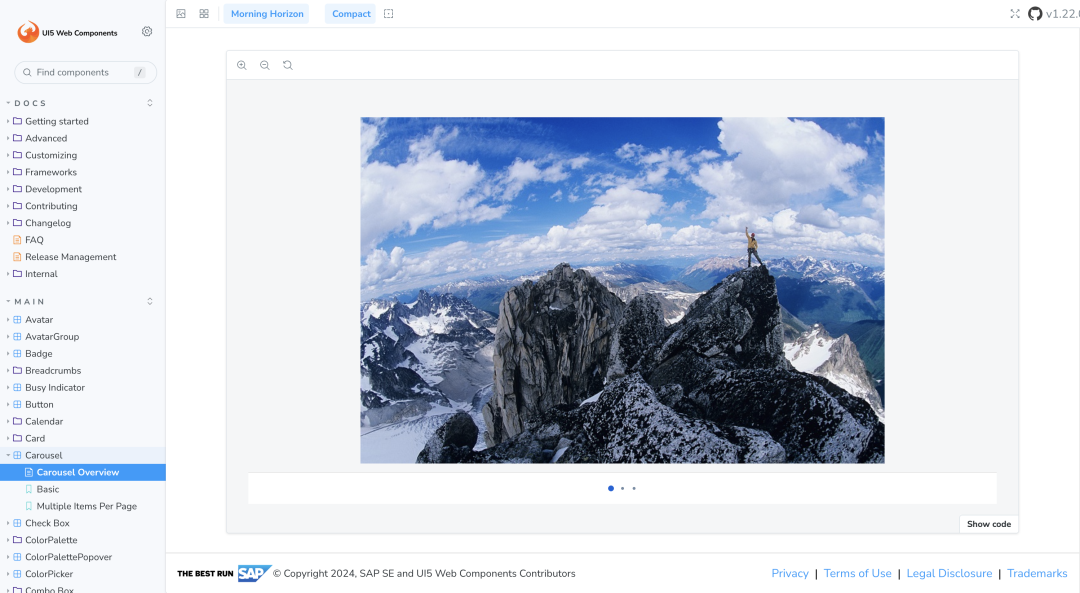Expand the Changelog folder
This screenshot has height=593, width=1080.
coord(48,223)
